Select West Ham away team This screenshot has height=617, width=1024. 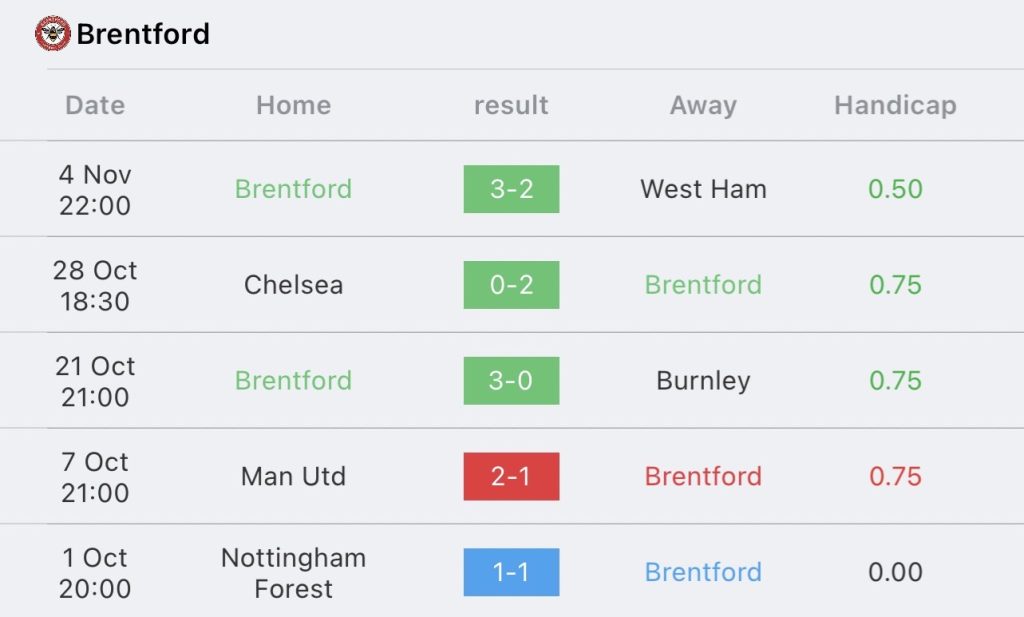click(x=703, y=189)
